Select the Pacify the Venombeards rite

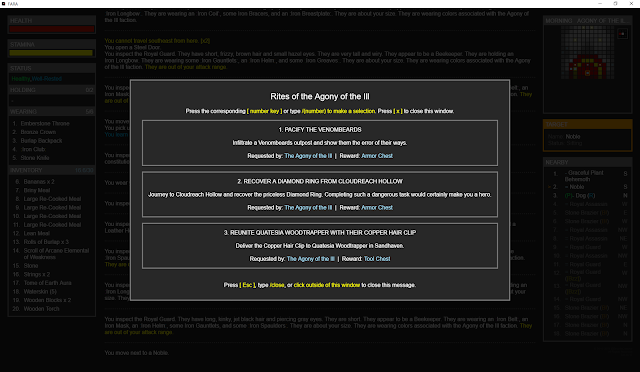click(x=320, y=143)
